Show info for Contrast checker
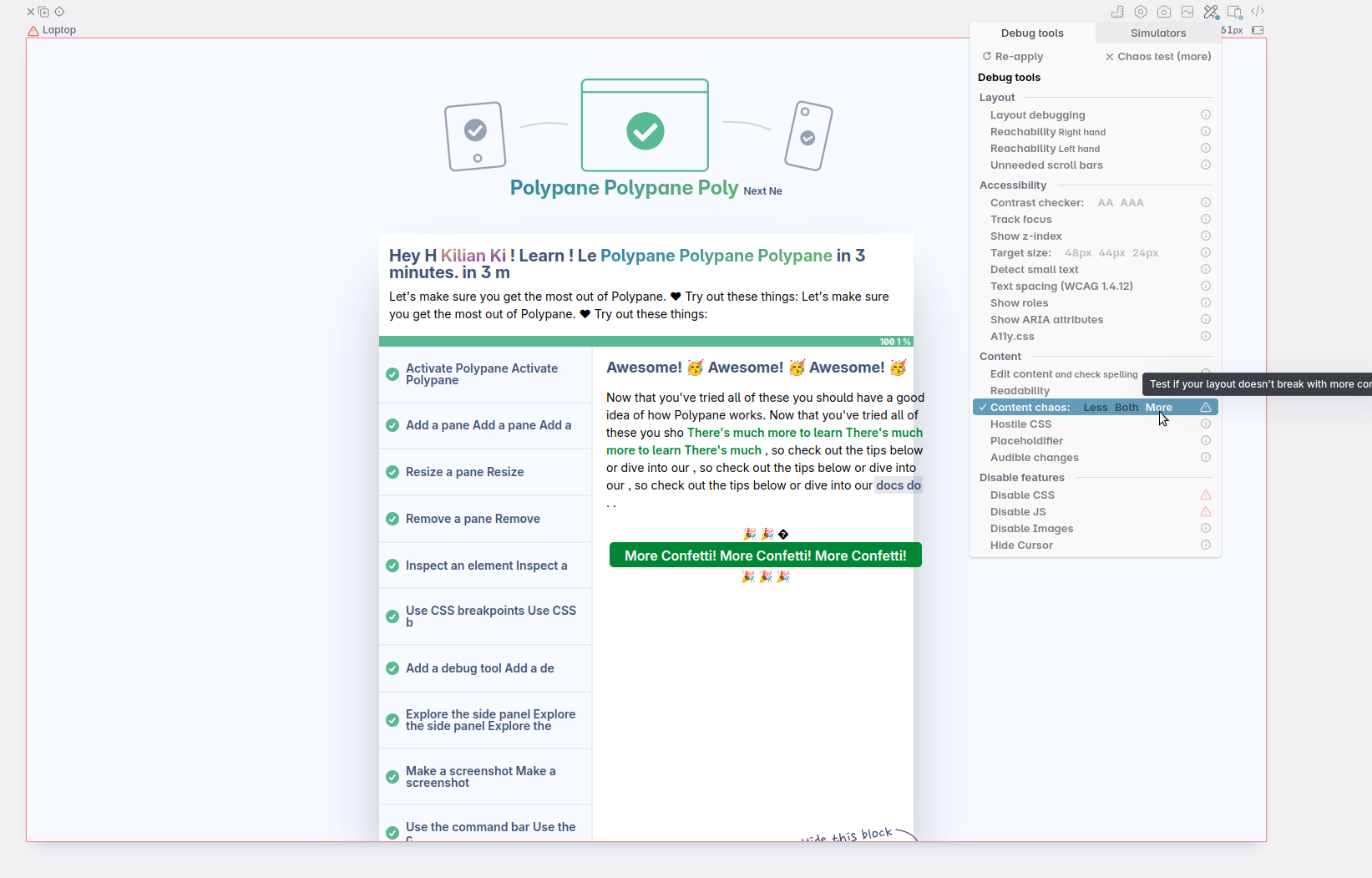 (1206, 202)
